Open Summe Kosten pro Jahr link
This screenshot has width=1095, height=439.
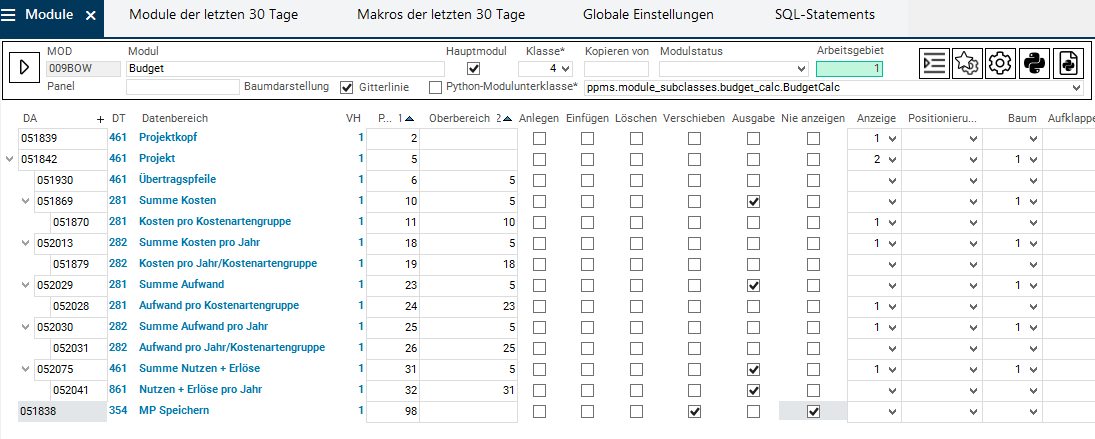click(x=199, y=242)
